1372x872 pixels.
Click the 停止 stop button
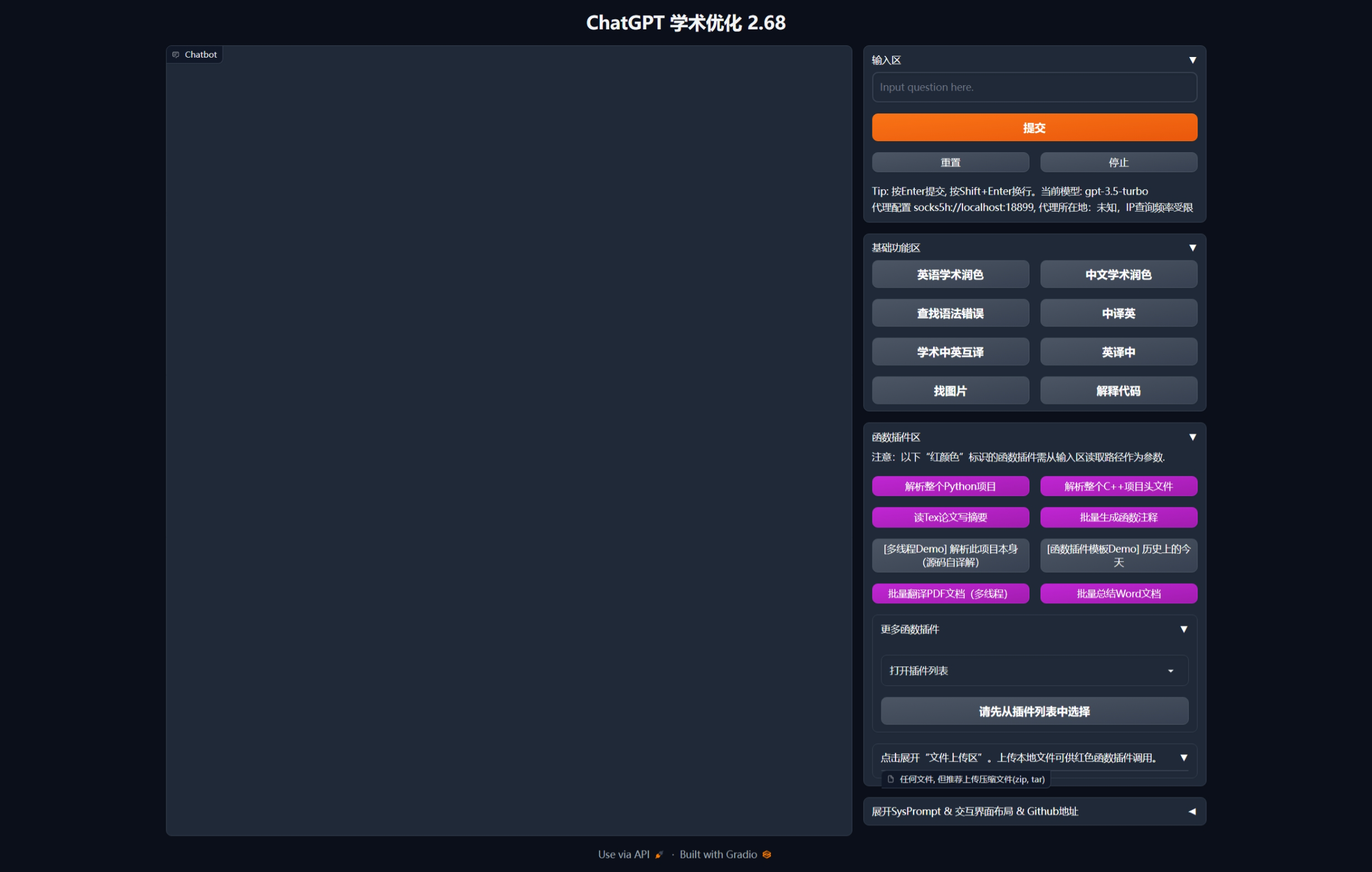click(x=1118, y=163)
